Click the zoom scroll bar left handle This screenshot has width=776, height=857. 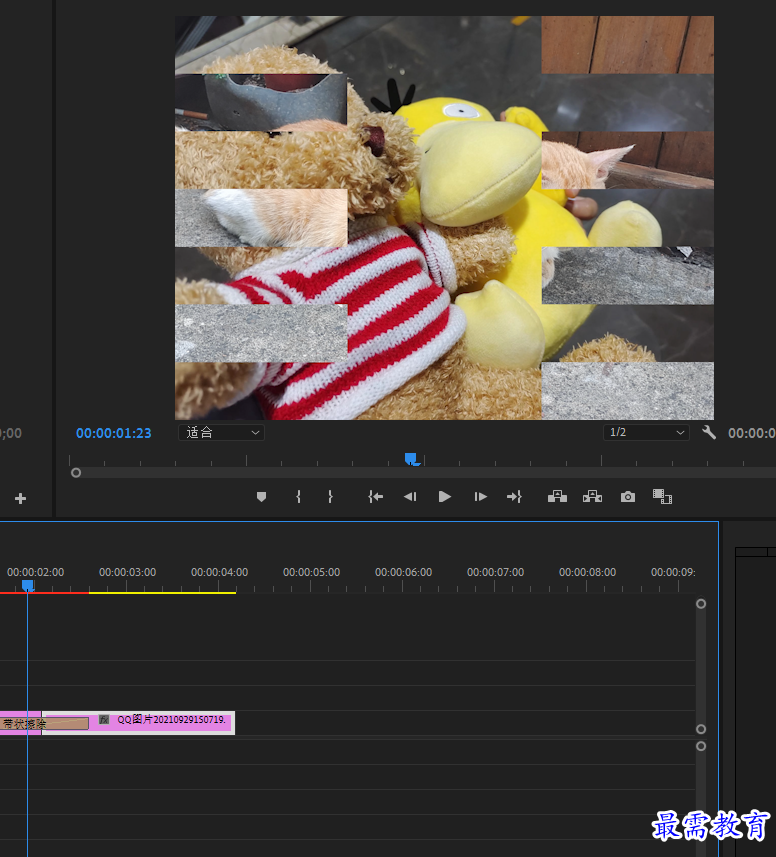[76, 473]
